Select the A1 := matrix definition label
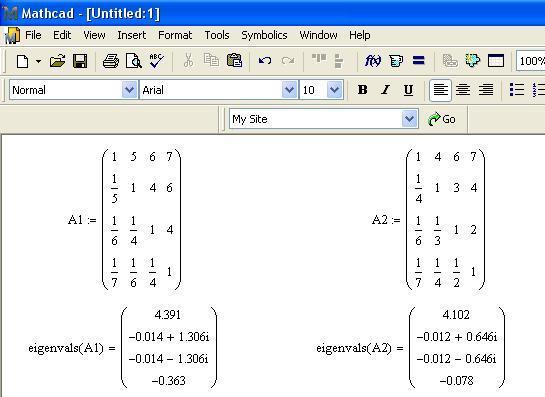This screenshot has height=397, width=545. (82, 220)
